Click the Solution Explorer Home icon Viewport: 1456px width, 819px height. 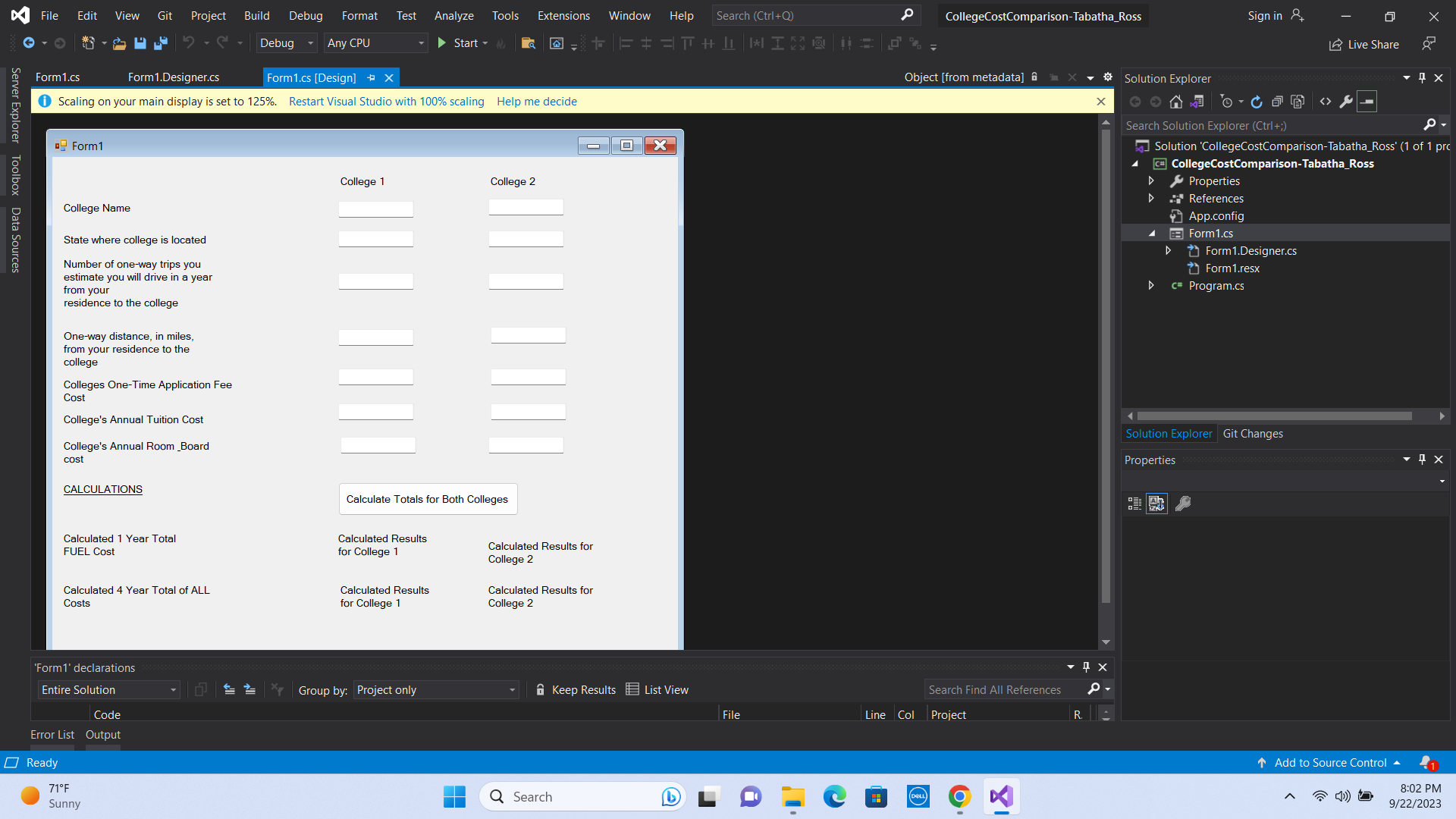1175,102
